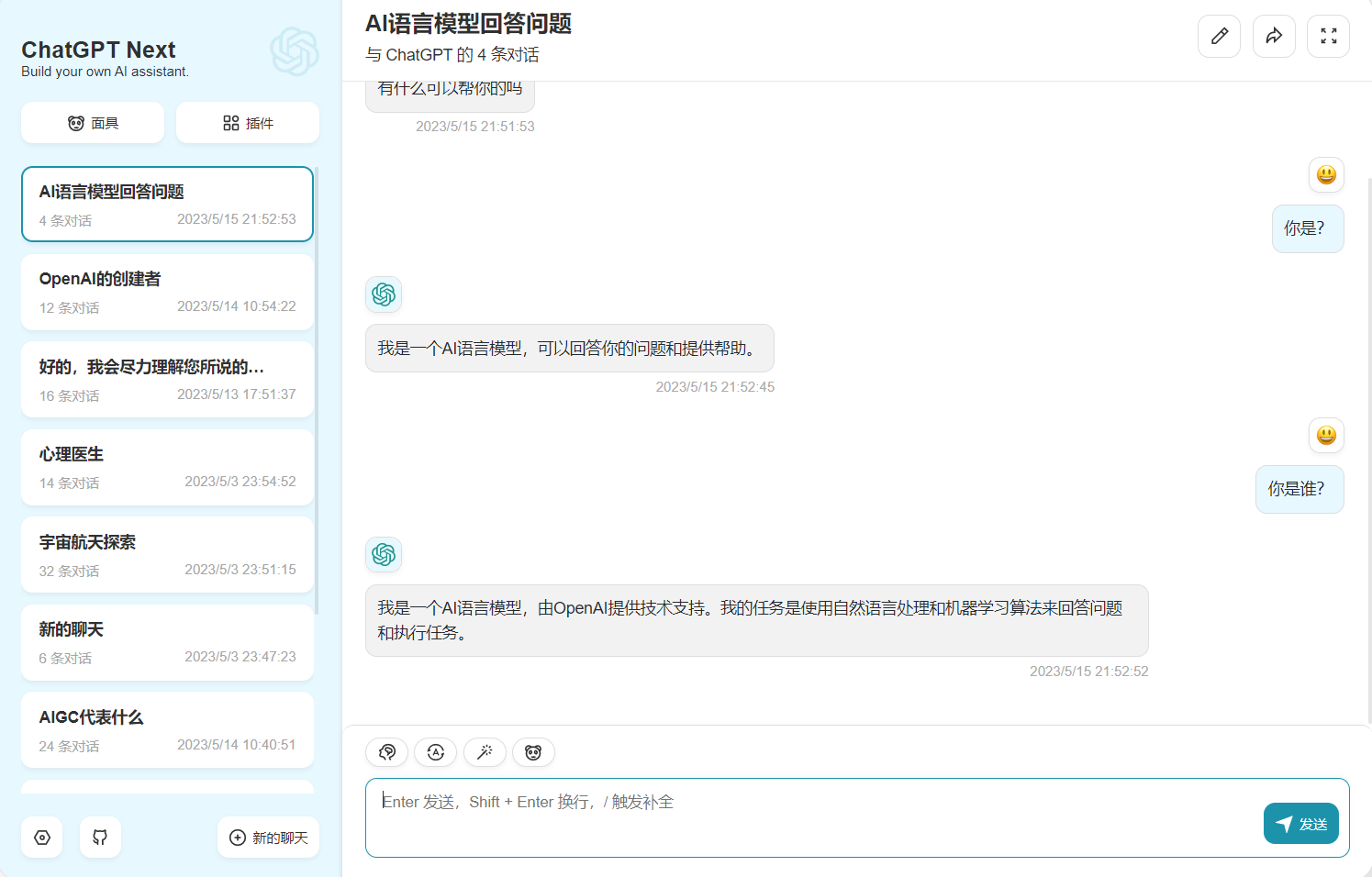Open the 心理医生 conversation
Screen dimensions: 1372x877
point(167,467)
